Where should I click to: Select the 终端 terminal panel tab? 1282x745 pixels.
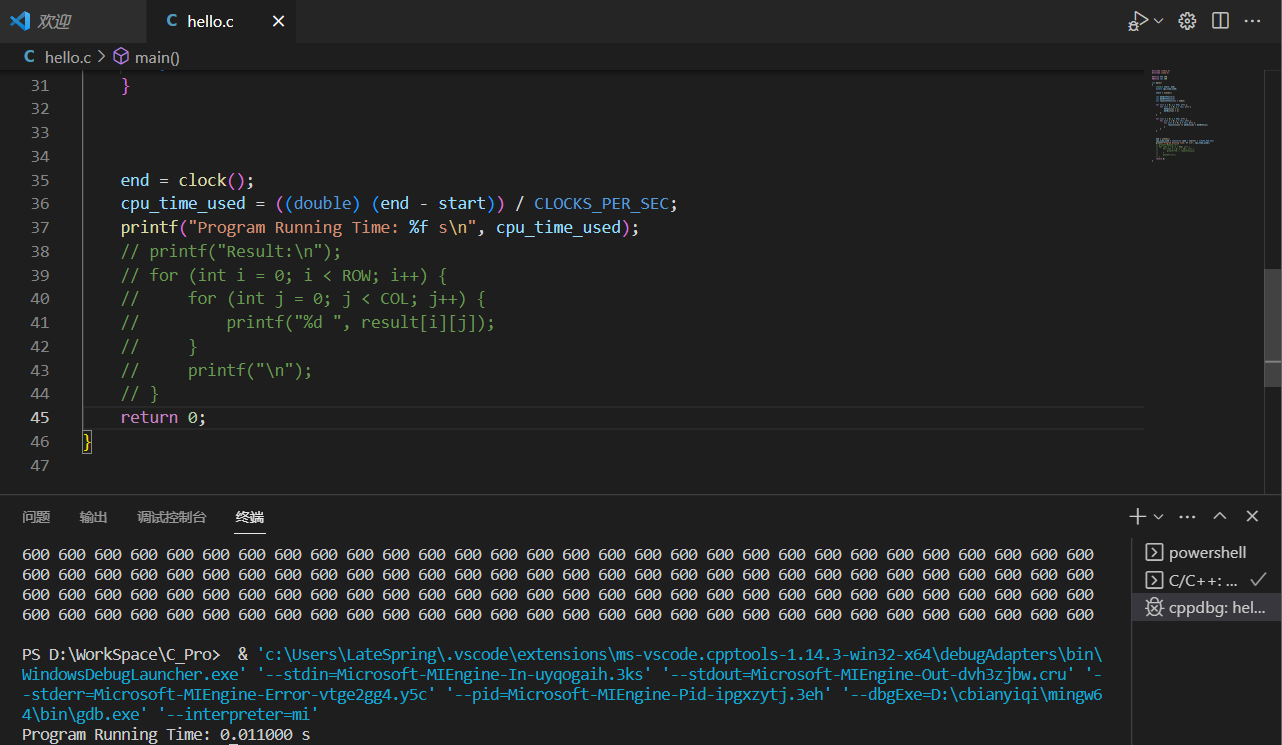tap(250, 517)
